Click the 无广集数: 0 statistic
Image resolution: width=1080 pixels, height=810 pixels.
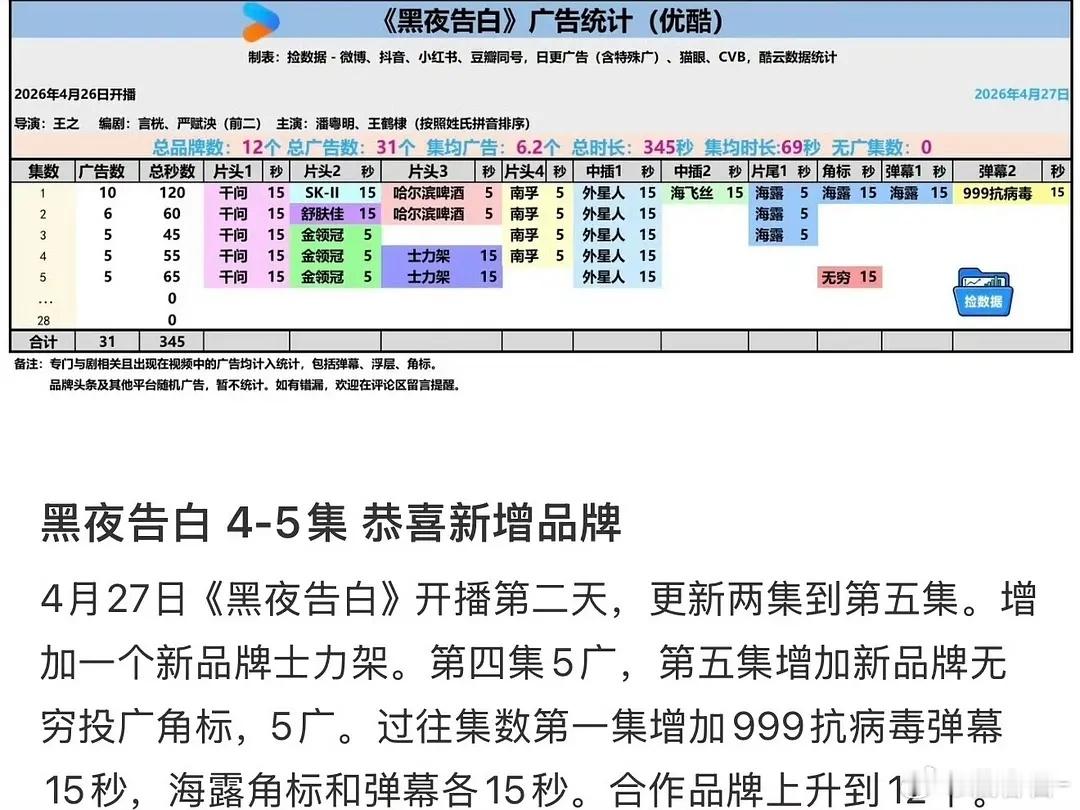pyautogui.click(x=881, y=147)
